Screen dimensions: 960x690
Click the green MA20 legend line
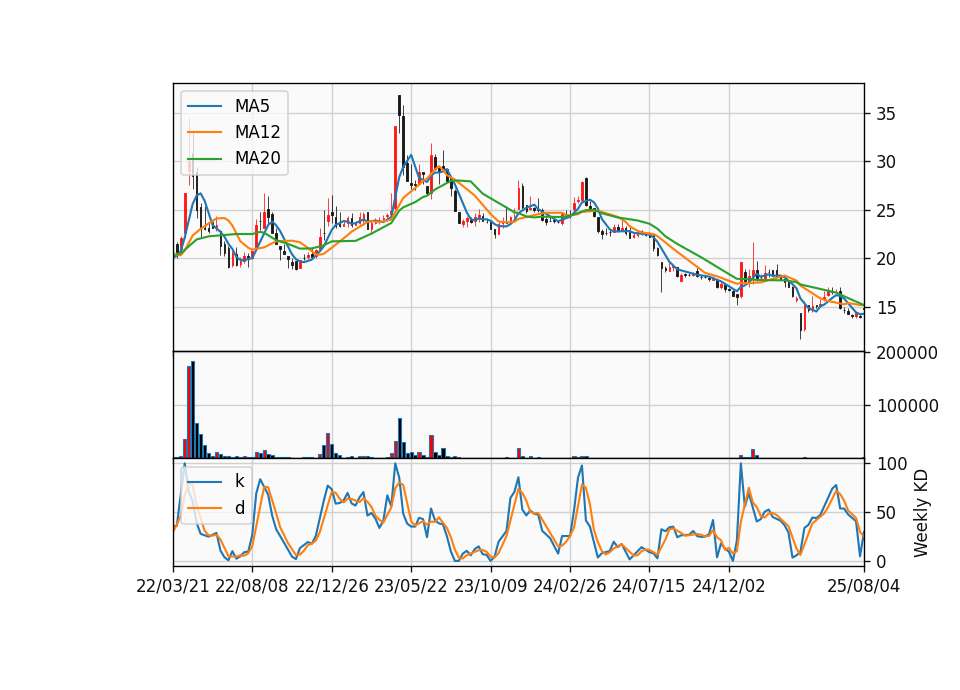204,158
